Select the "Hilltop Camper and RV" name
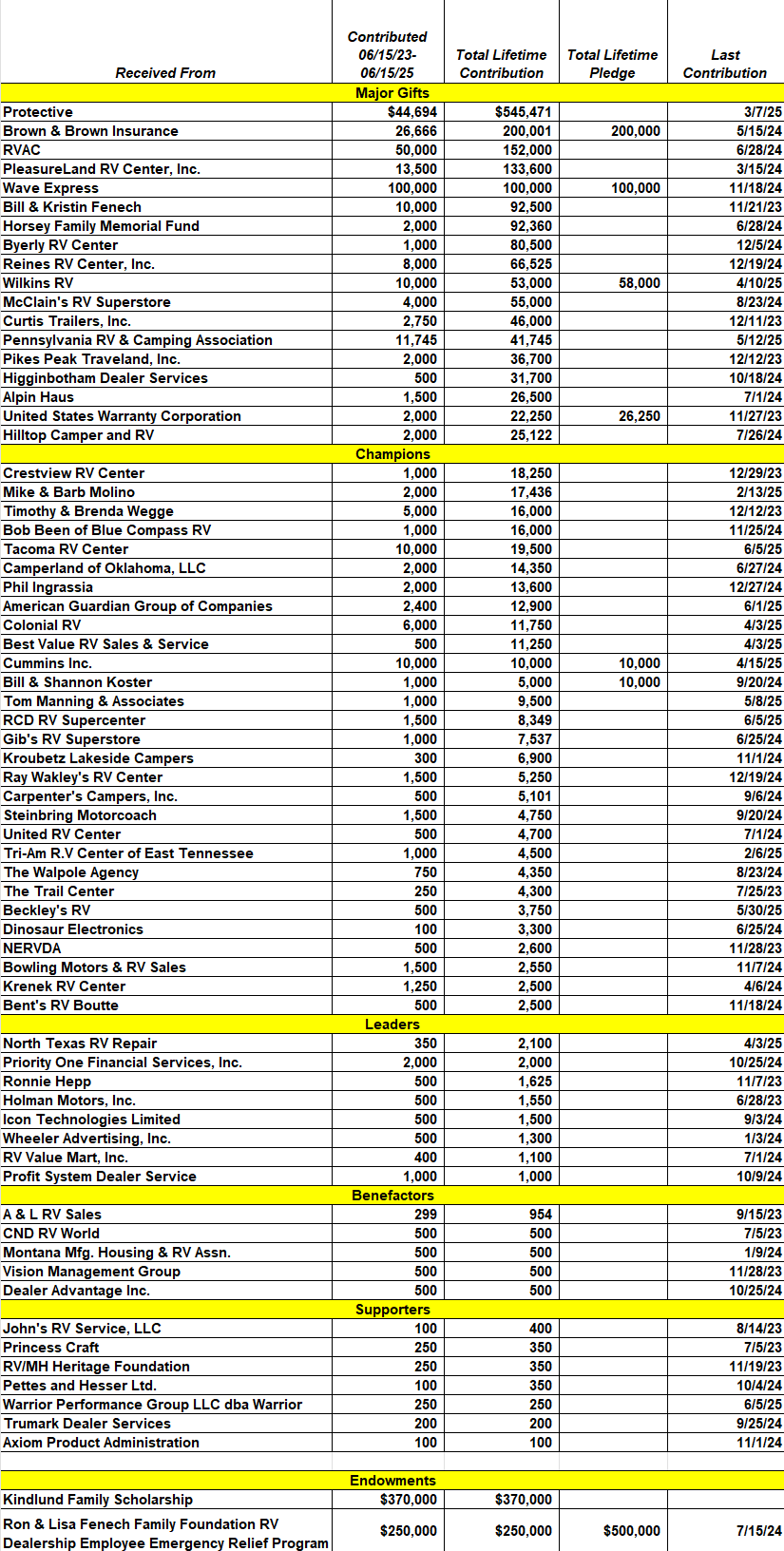Screen dimensions: 784x1551 tap(79, 435)
